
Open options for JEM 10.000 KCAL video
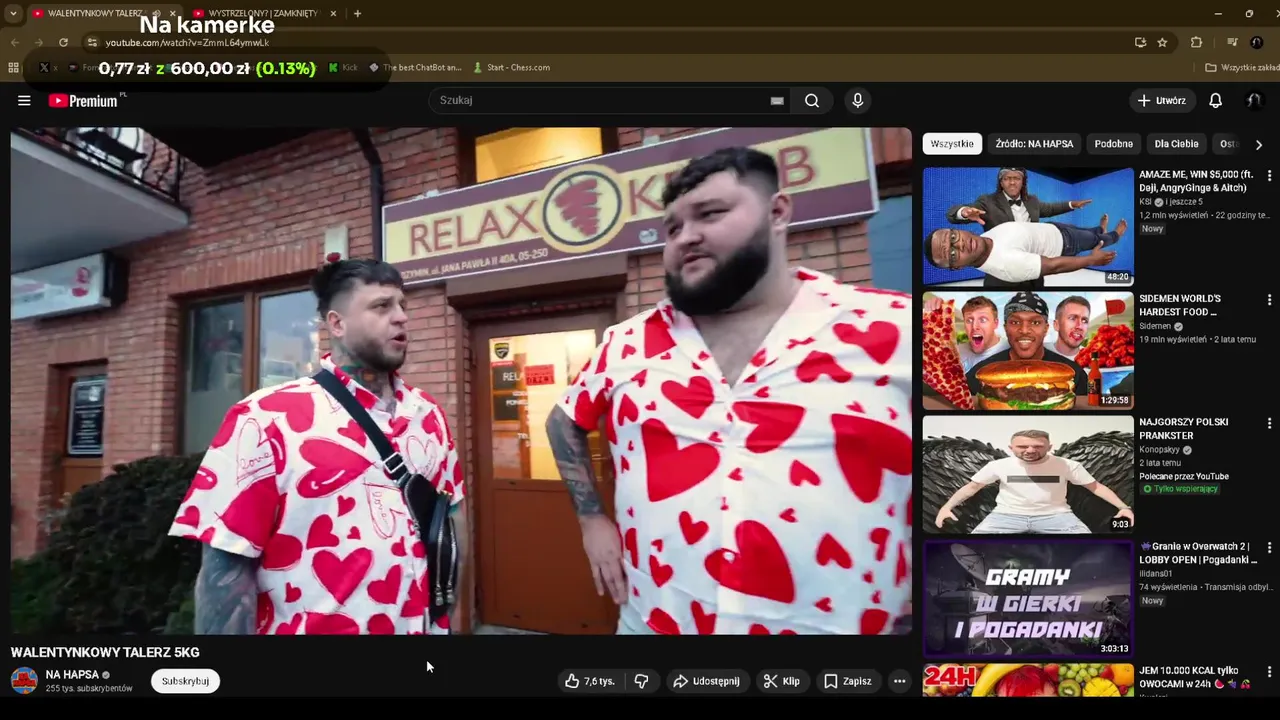1269,671
